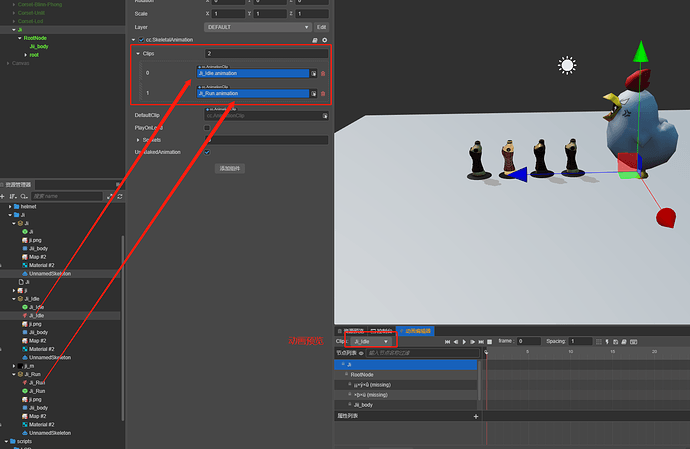Click the Edit layer button
690x449 pixels.
322,27
